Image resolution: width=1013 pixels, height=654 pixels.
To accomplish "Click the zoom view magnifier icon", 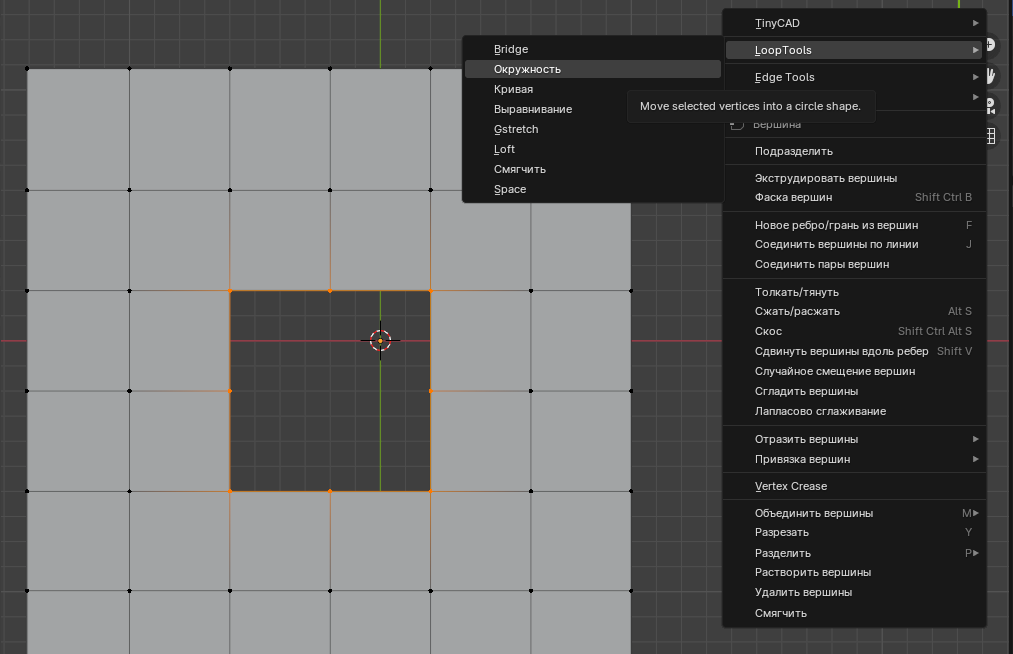I will [991, 45].
